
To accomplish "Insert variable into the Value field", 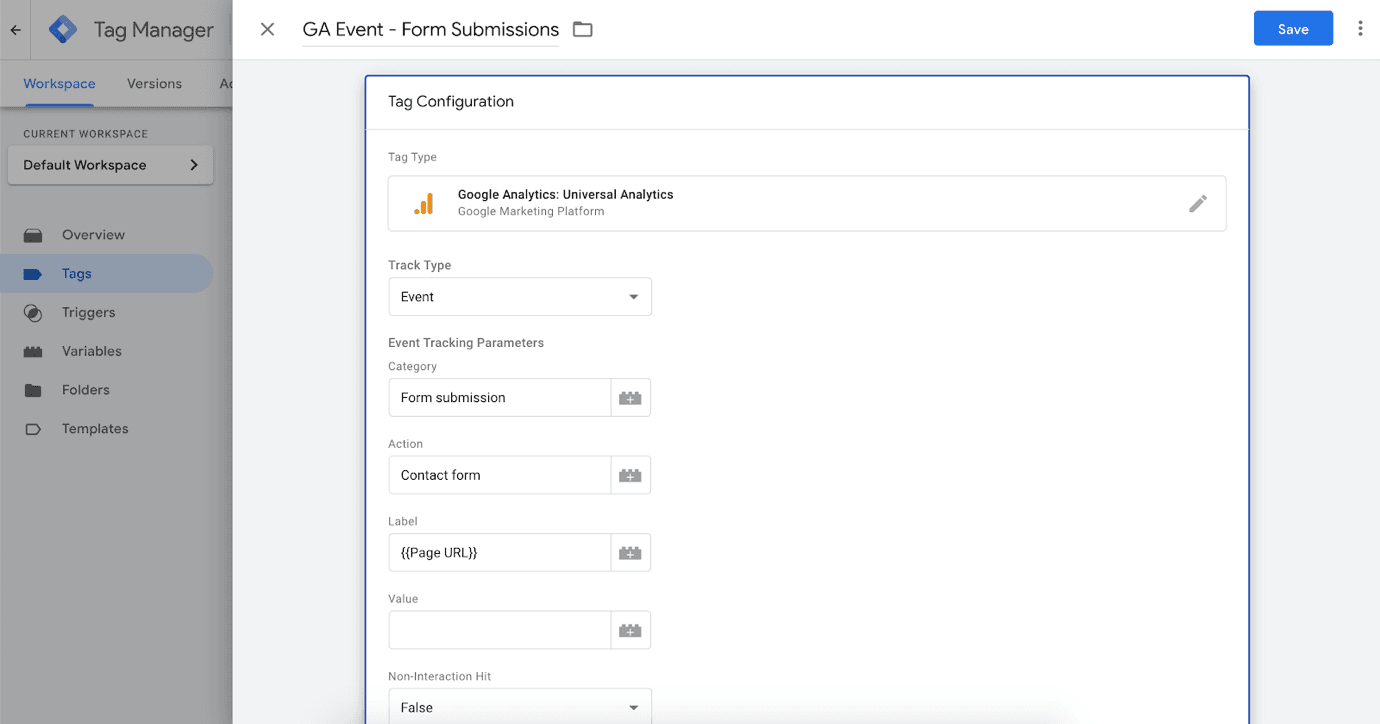I will point(630,630).
